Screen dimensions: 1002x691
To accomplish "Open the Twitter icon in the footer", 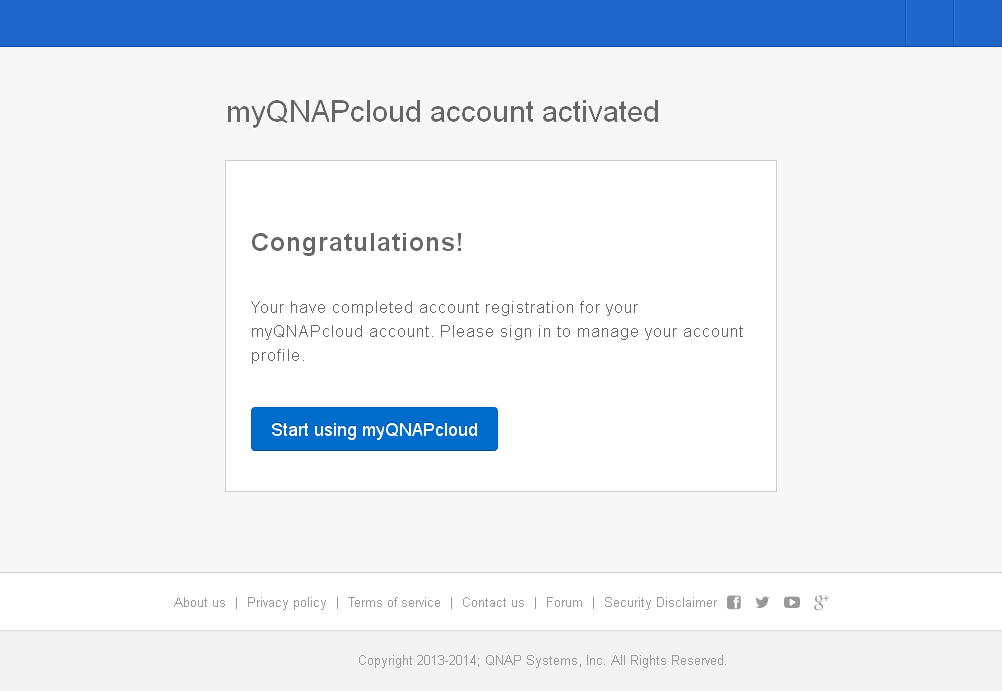I will coord(762,602).
